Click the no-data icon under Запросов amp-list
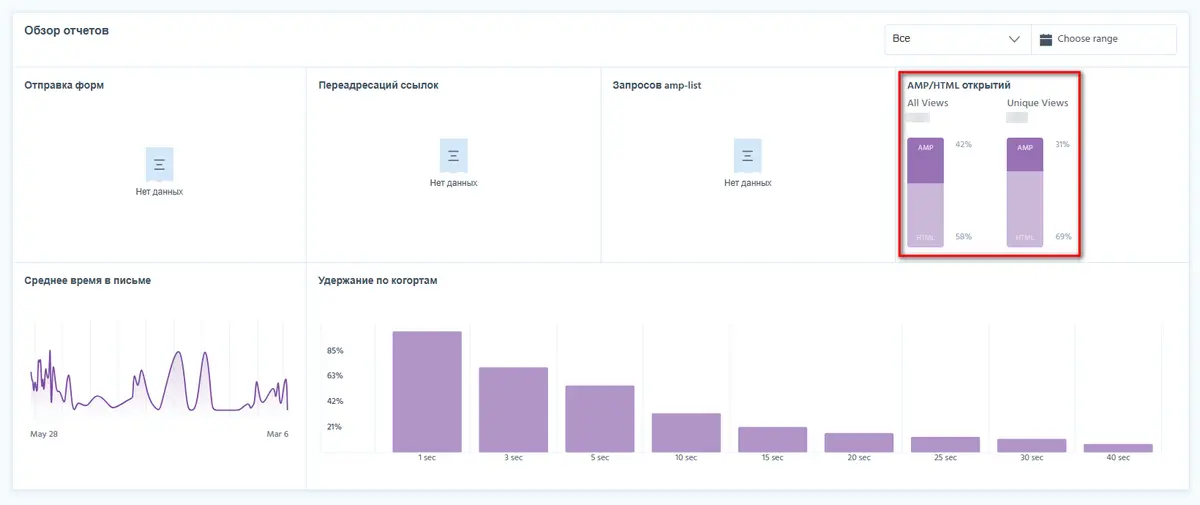Screen dimensions: 1200x505 747,155
